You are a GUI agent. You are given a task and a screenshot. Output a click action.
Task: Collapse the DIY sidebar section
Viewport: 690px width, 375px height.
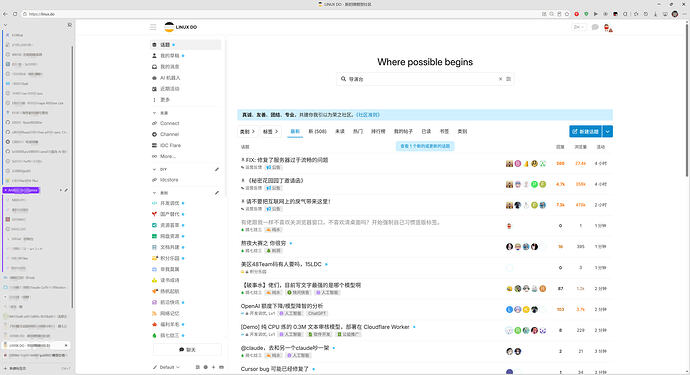[x=154, y=169]
